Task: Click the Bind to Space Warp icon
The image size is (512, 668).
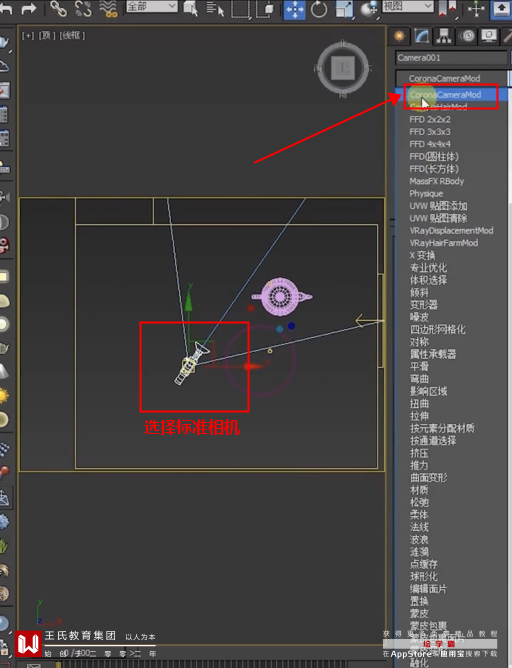Action: 108,9
